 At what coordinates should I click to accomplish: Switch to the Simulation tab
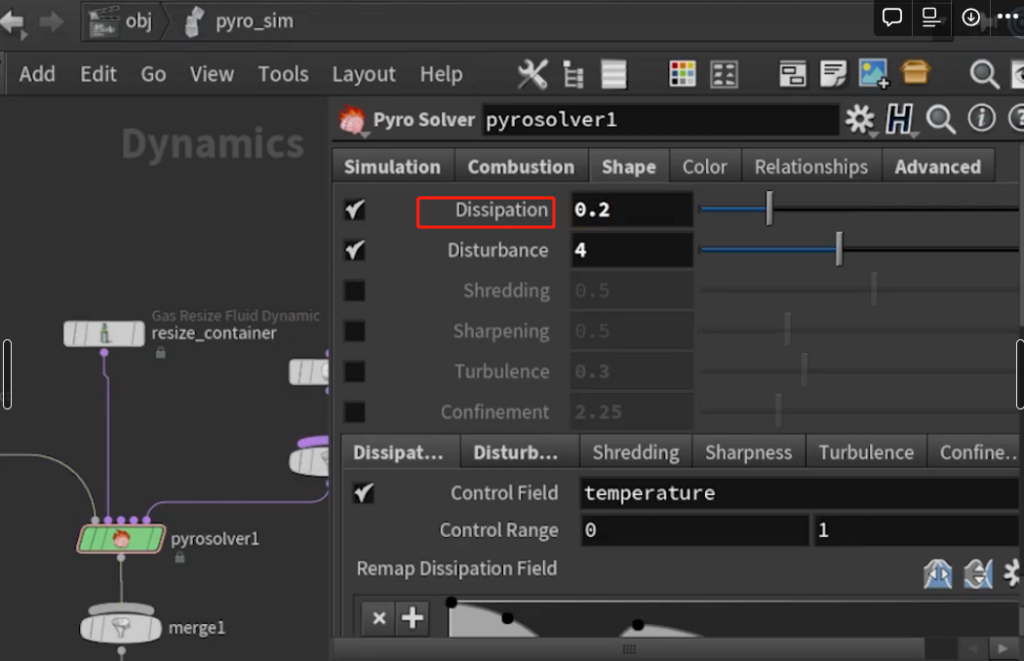(392, 167)
